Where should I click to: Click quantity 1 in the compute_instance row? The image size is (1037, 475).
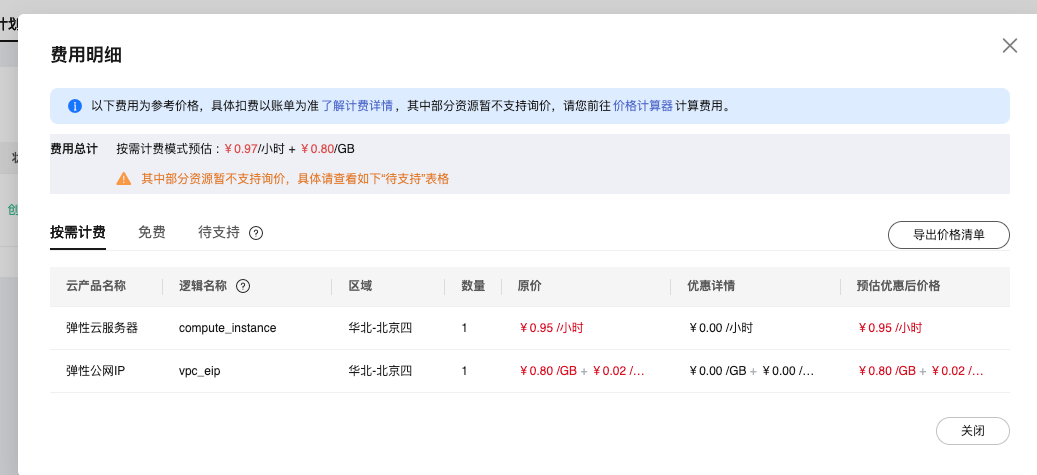click(x=464, y=328)
